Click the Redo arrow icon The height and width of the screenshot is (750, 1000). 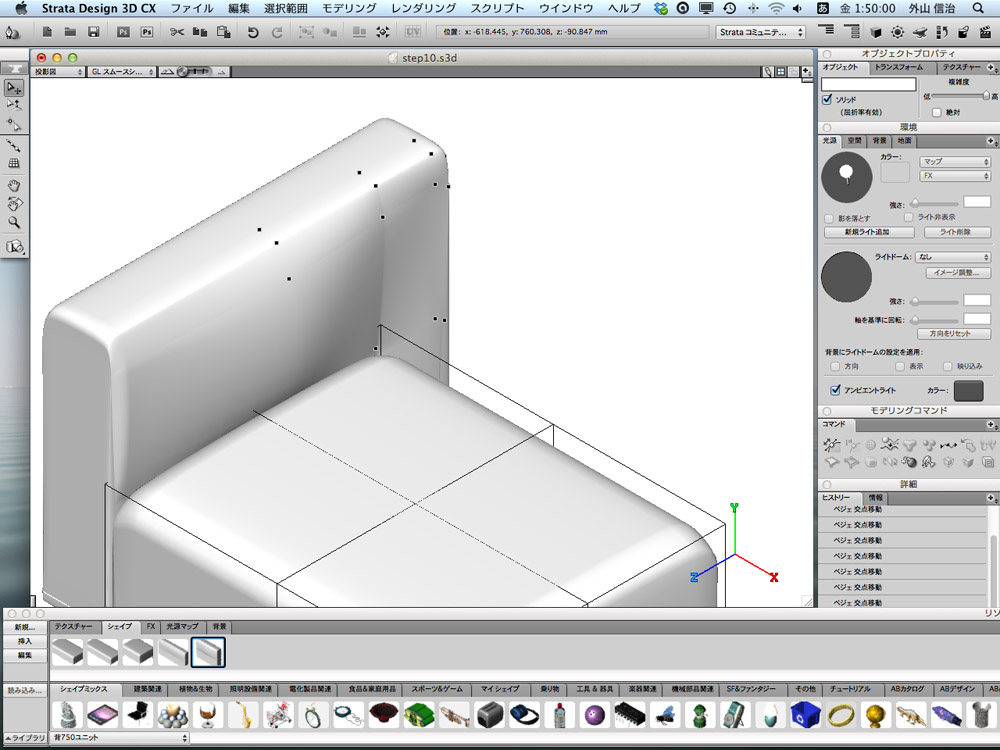[277, 32]
